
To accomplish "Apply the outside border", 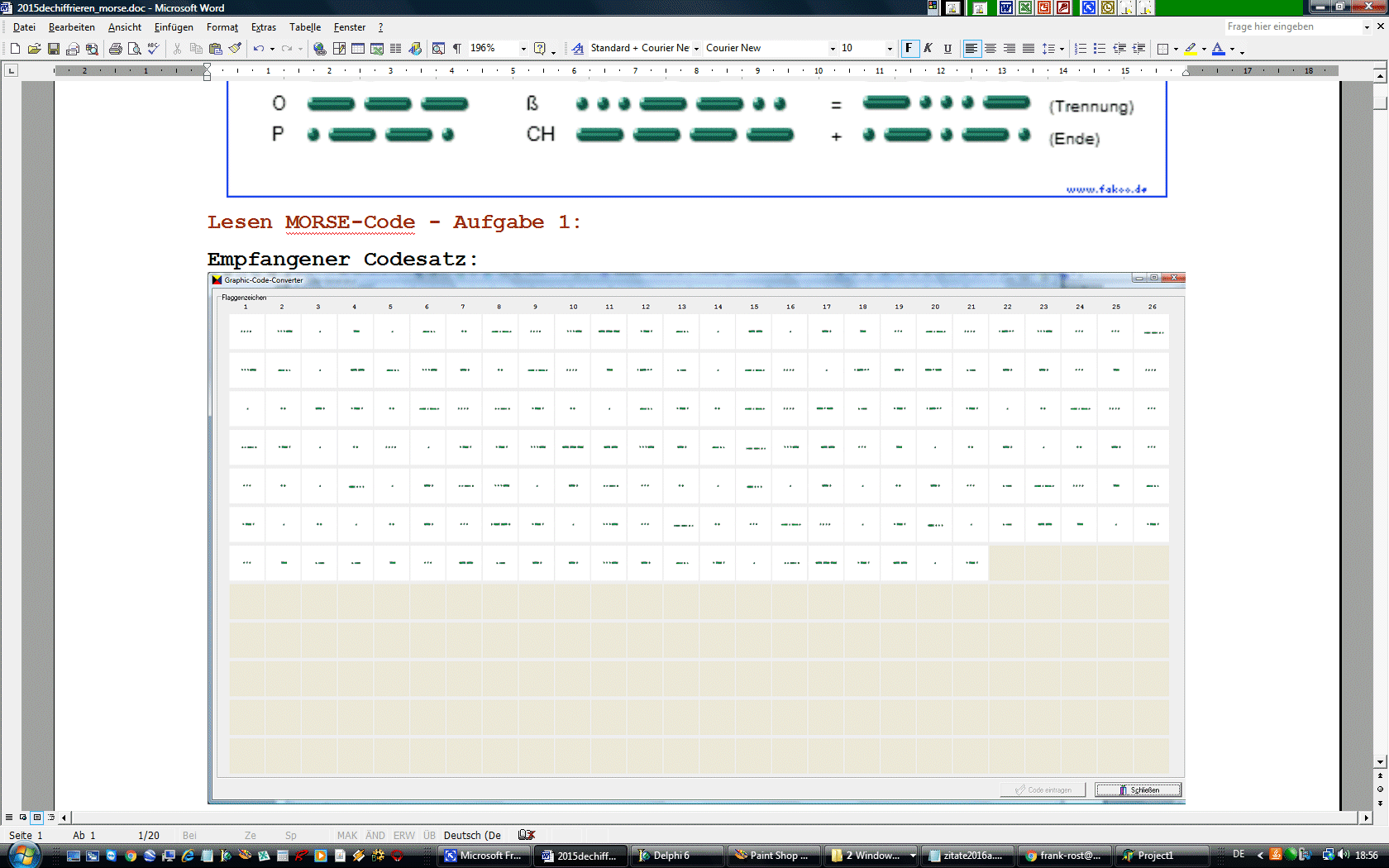I will (x=1162, y=49).
